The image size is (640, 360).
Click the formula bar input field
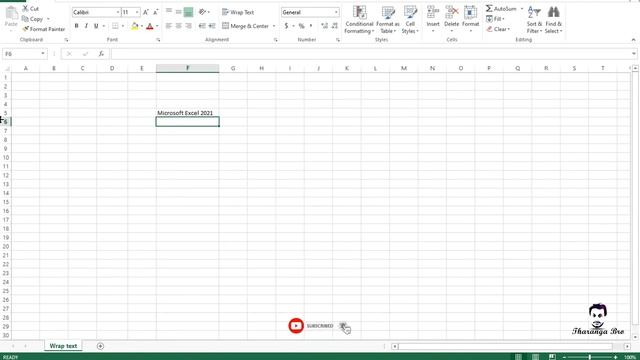370,54
